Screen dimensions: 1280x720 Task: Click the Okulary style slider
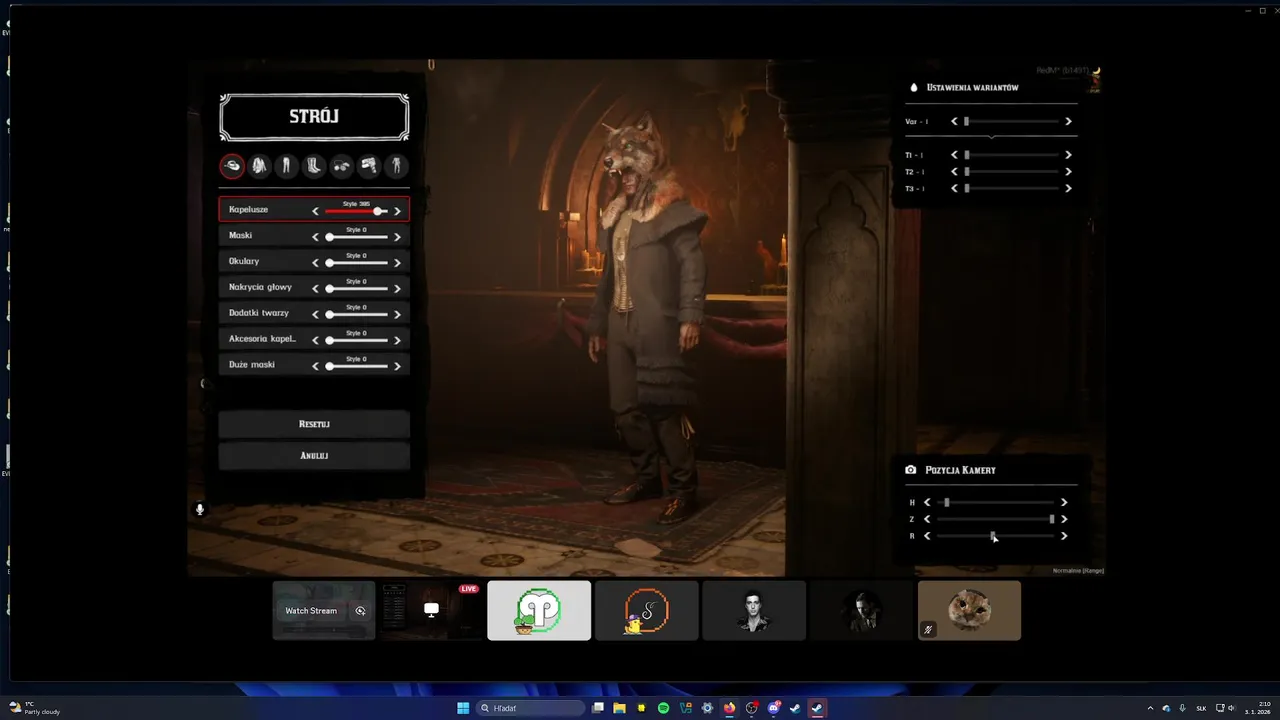coord(357,263)
